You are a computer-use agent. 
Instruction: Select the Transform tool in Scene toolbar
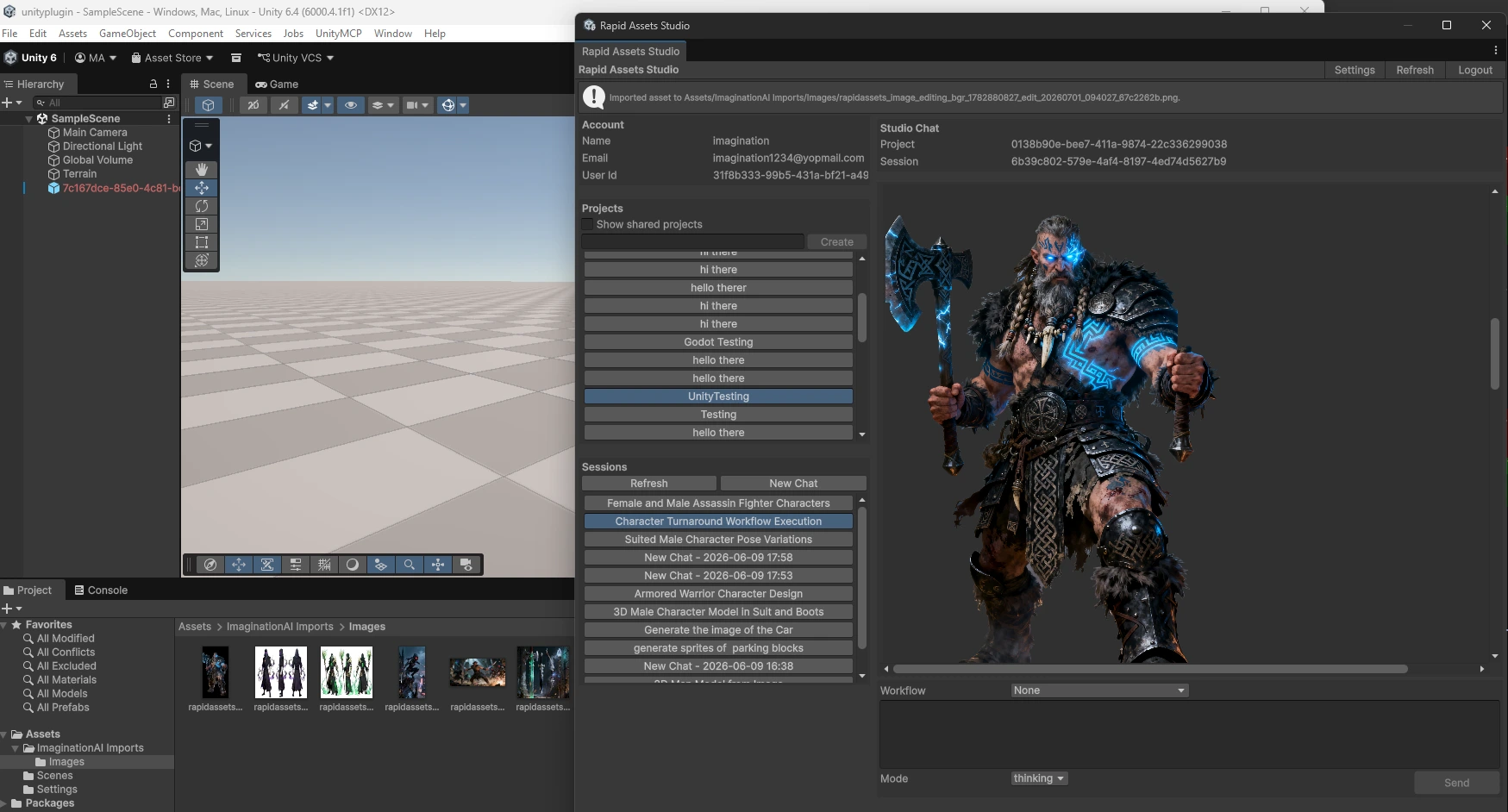click(202, 260)
